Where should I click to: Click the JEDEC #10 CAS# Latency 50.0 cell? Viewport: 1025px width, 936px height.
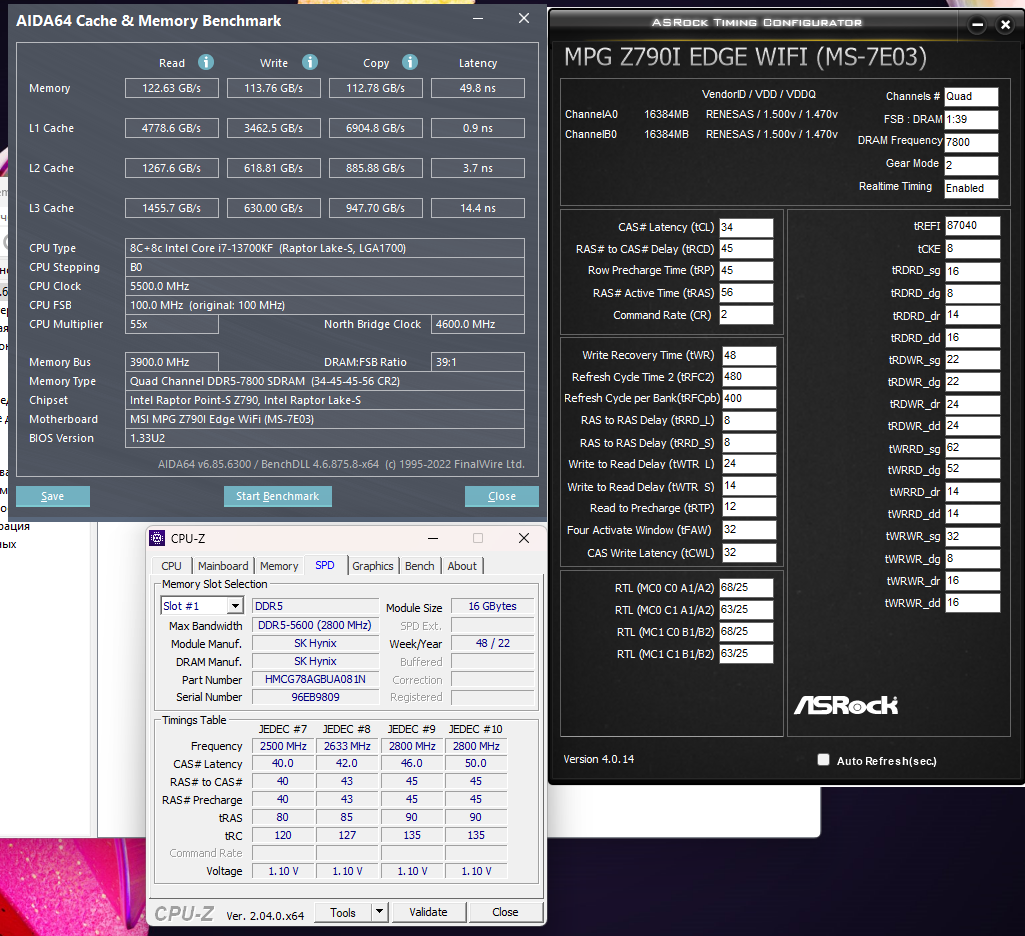coord(476,763)
